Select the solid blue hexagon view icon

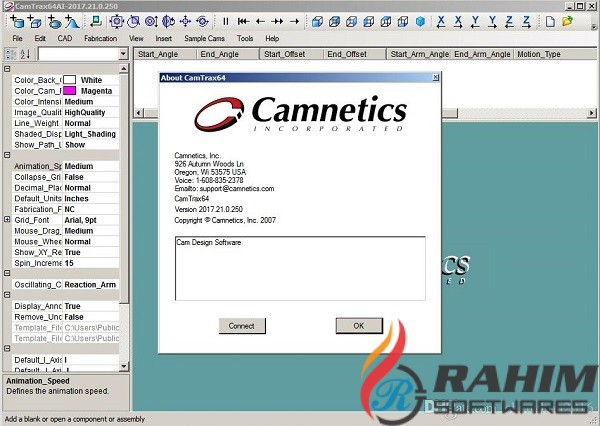420,21
